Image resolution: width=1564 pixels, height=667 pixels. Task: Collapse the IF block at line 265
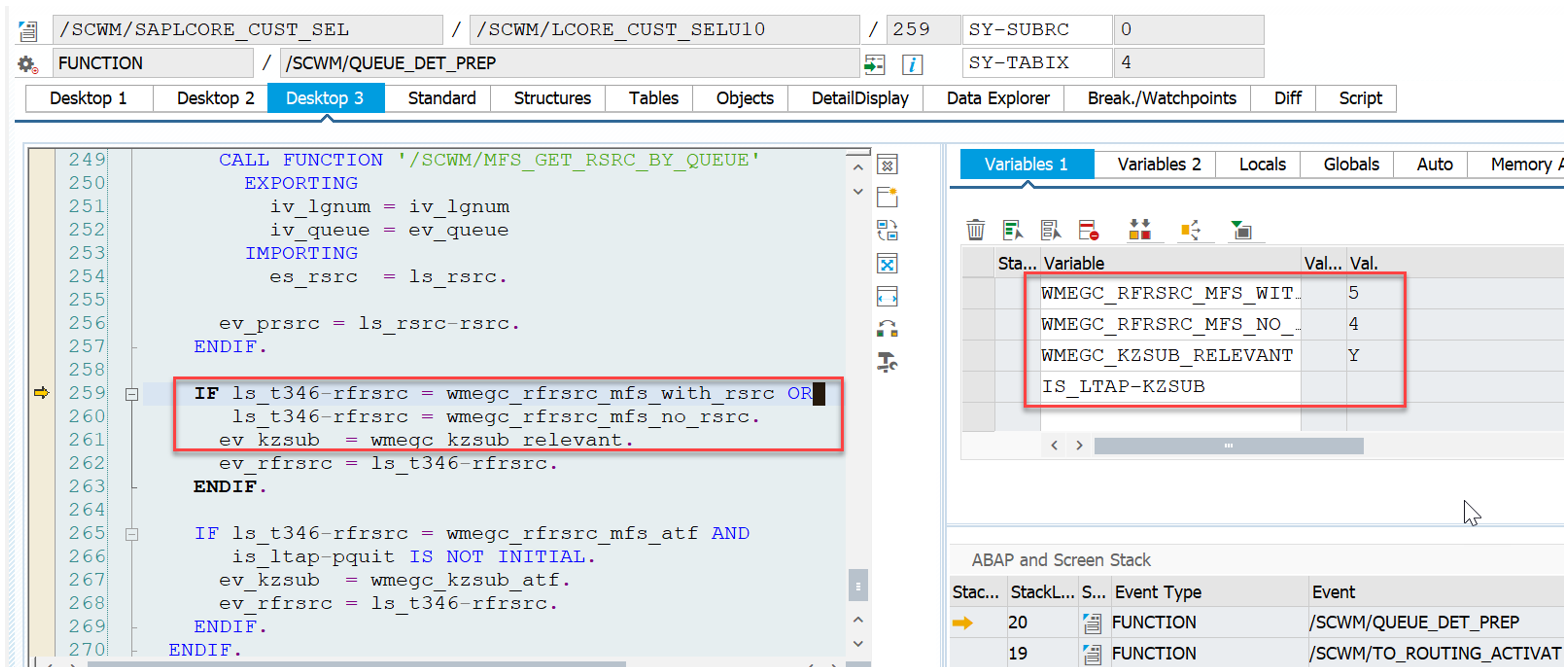[130, 534]
